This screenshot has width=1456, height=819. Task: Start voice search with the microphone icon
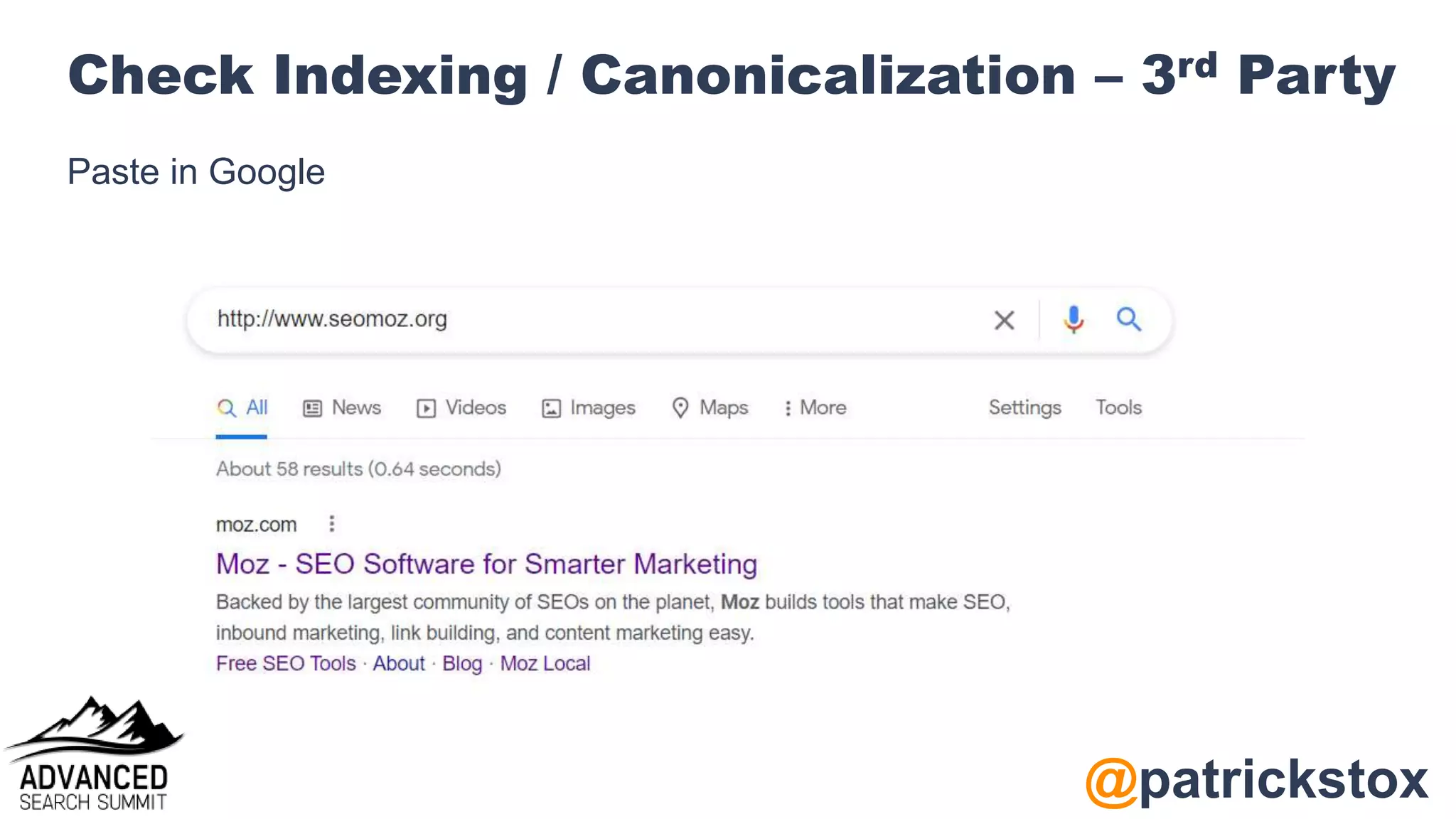[1074, 319]
